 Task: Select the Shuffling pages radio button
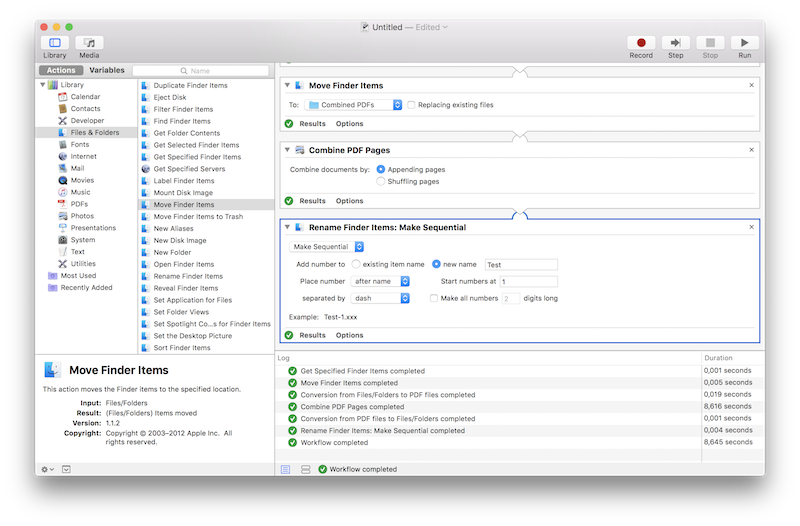pyautogui.click(x=381, y=182)
